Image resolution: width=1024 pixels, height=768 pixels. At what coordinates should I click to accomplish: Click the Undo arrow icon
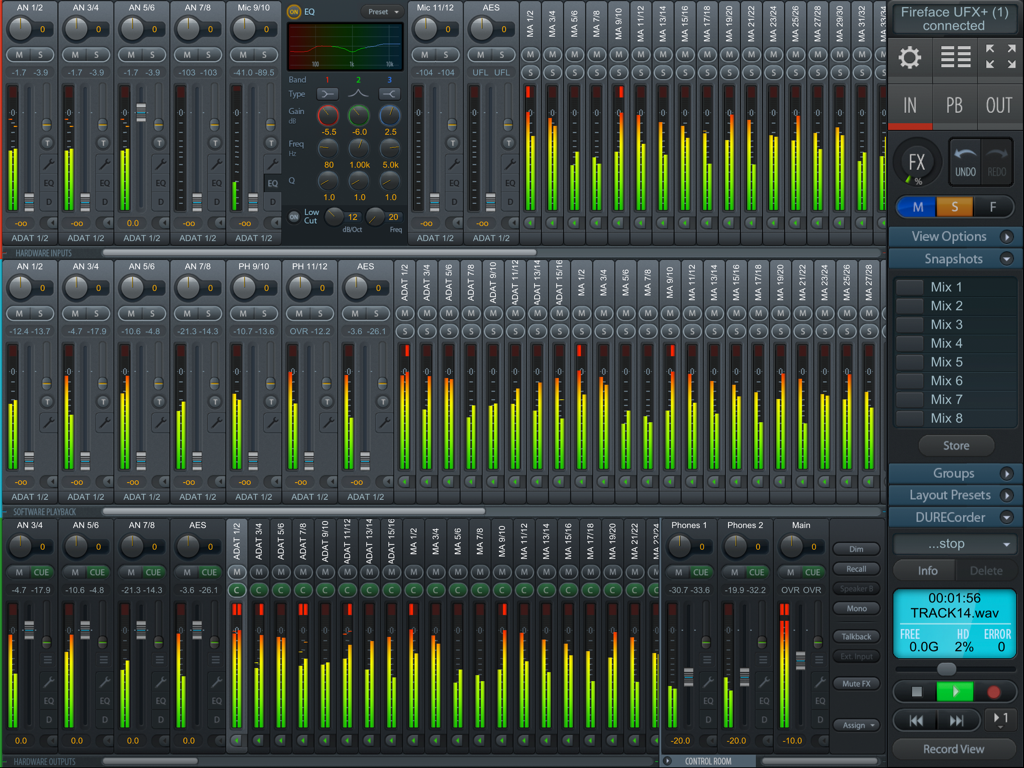pos(967,160)
